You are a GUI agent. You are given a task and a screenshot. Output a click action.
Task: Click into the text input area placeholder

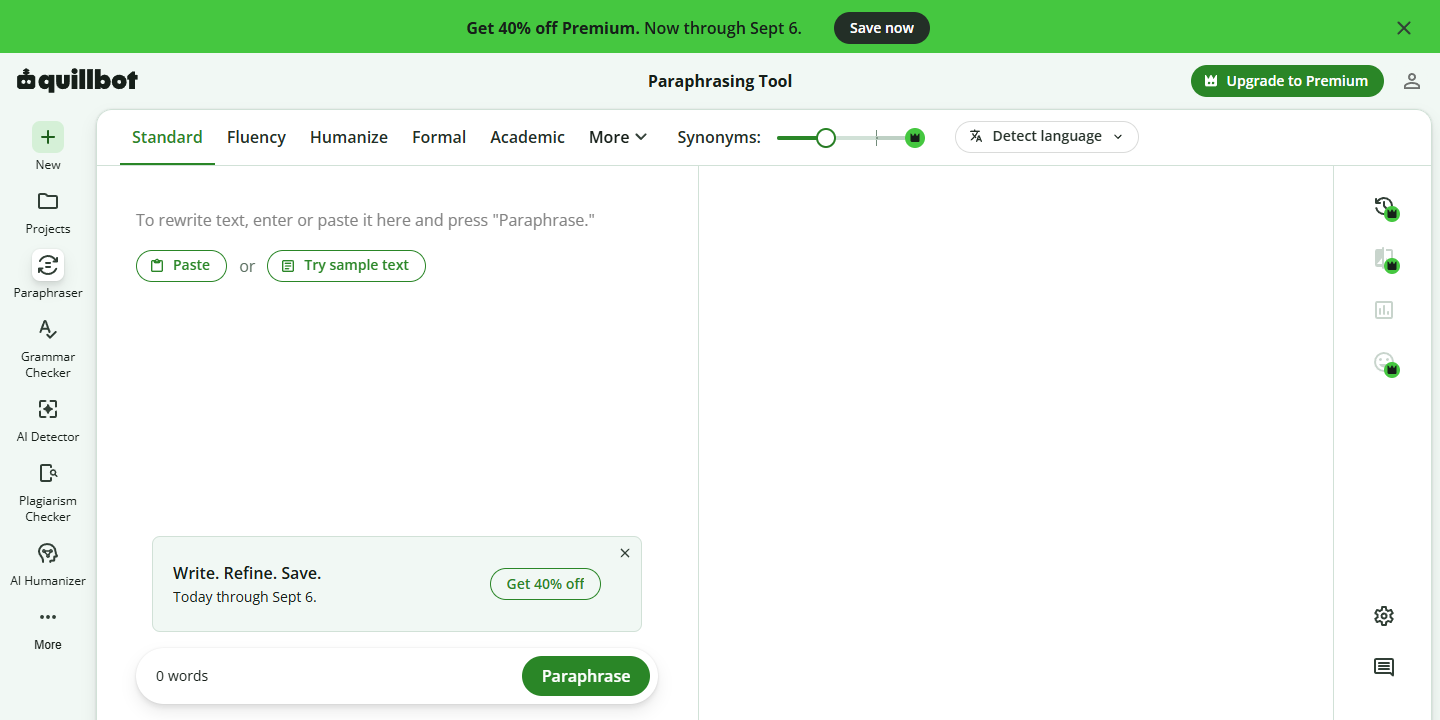[x=365, y=220]
